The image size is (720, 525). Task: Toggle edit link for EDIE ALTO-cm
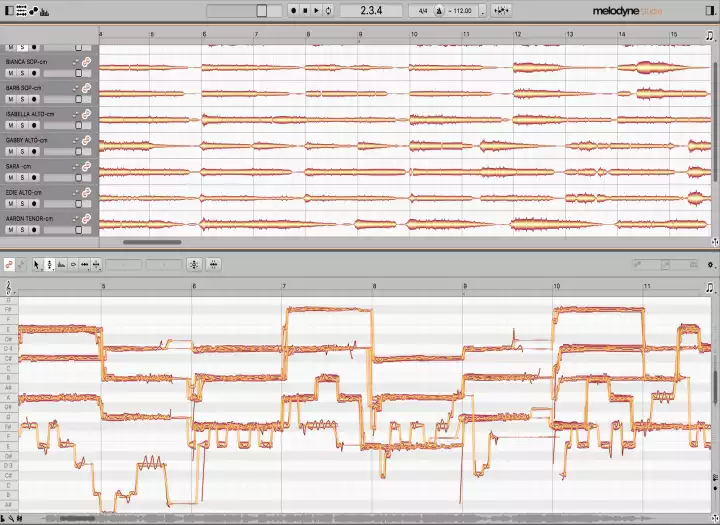pos(86,192)
